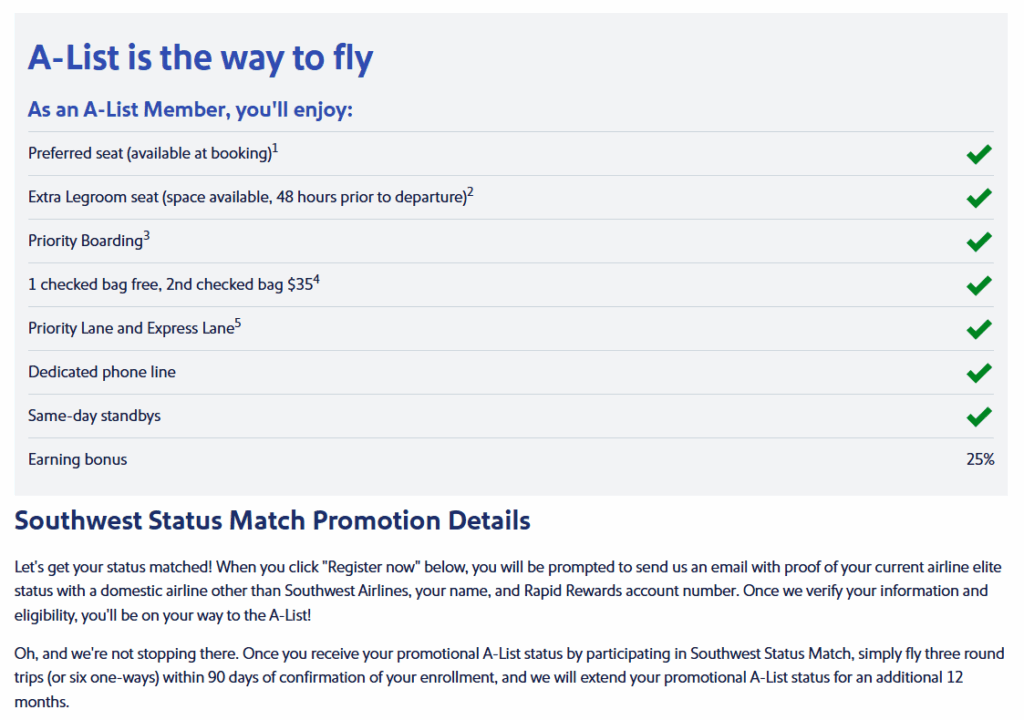Open footnote 4 after checked bag $35
The image size is (1024, 720).
pos(317,280)
